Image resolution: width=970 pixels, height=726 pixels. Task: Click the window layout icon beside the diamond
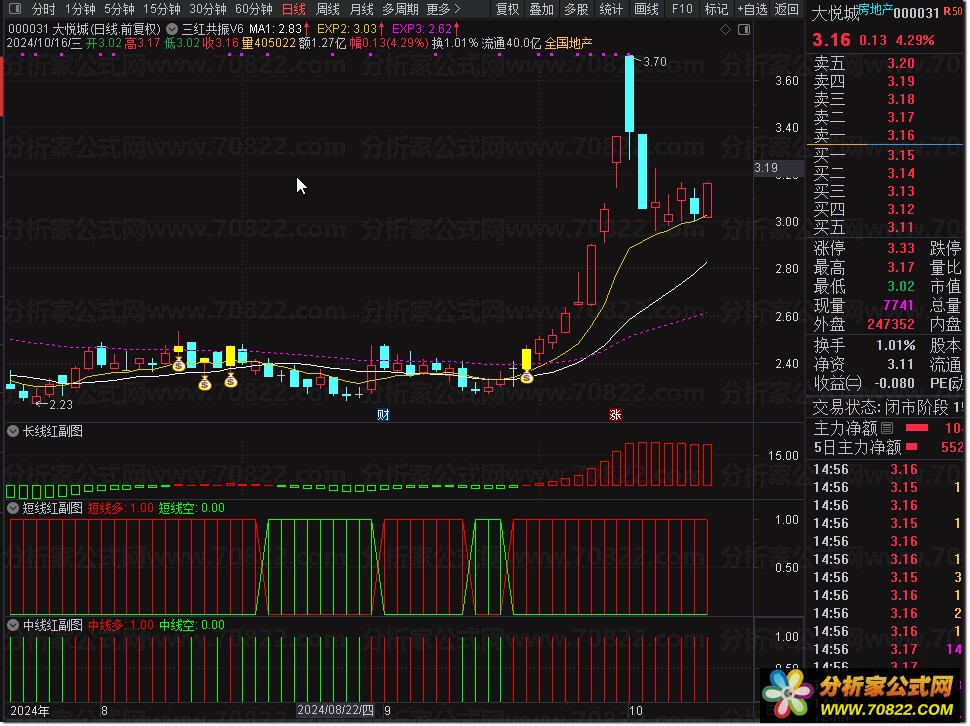pyautogui.click(x=744, y=29)
